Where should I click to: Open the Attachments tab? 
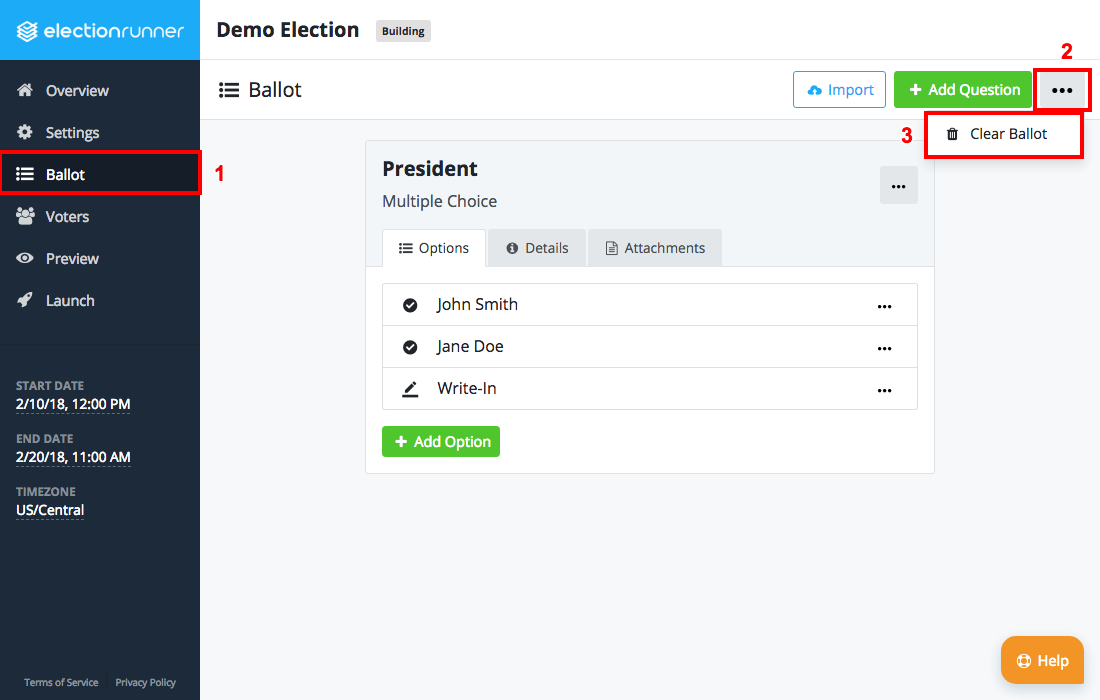coord(655,247)
